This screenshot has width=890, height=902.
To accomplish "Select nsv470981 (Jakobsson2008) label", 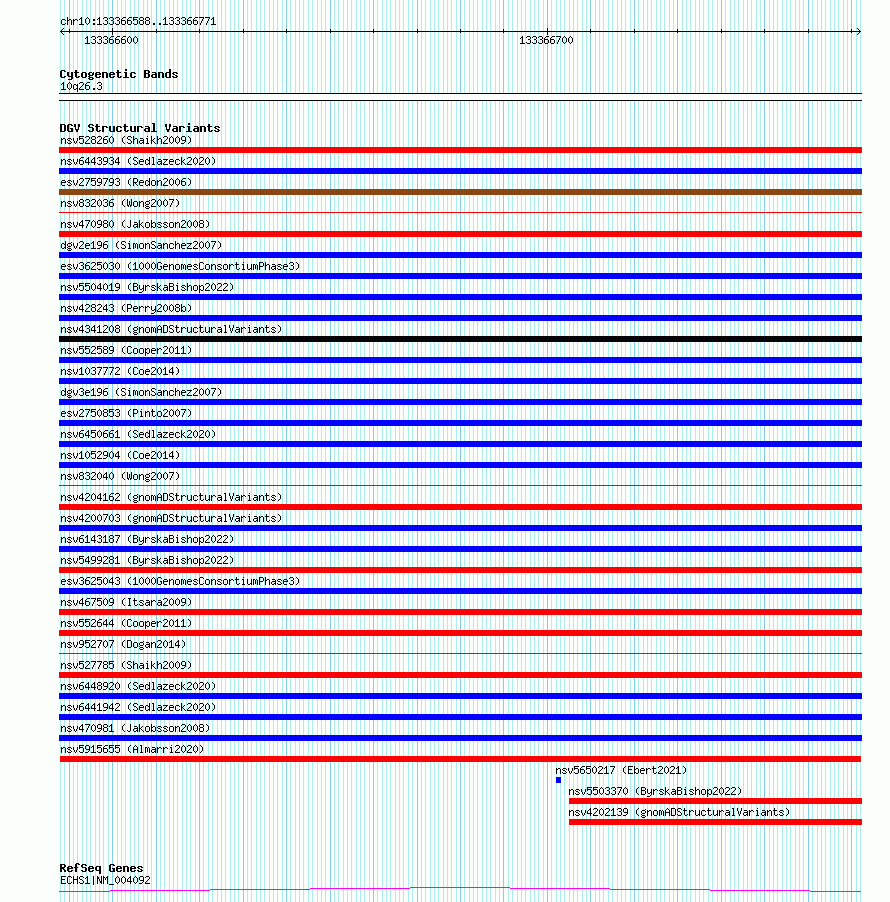I will coord(135,728).
